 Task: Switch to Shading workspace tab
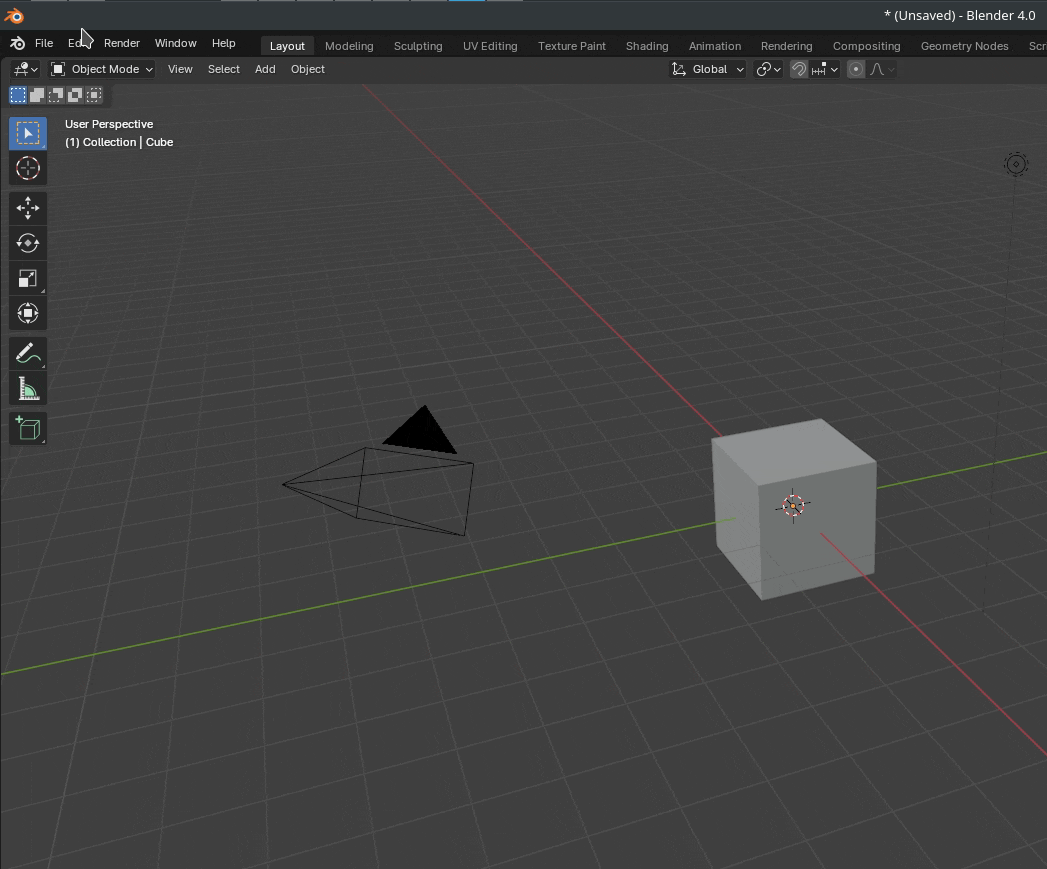pos(647,46)
